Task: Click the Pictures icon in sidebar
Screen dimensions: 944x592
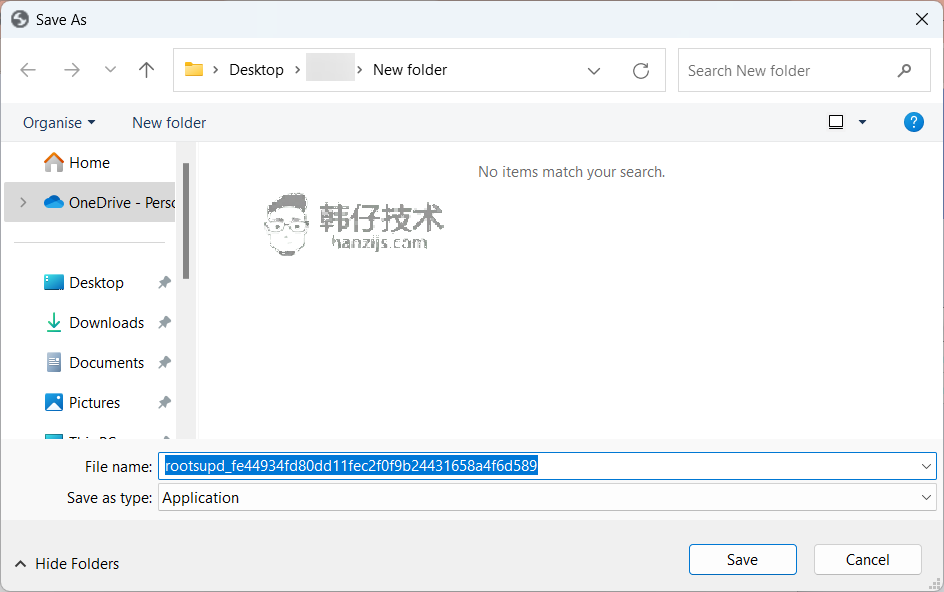Action: click(x=54, y=402)
